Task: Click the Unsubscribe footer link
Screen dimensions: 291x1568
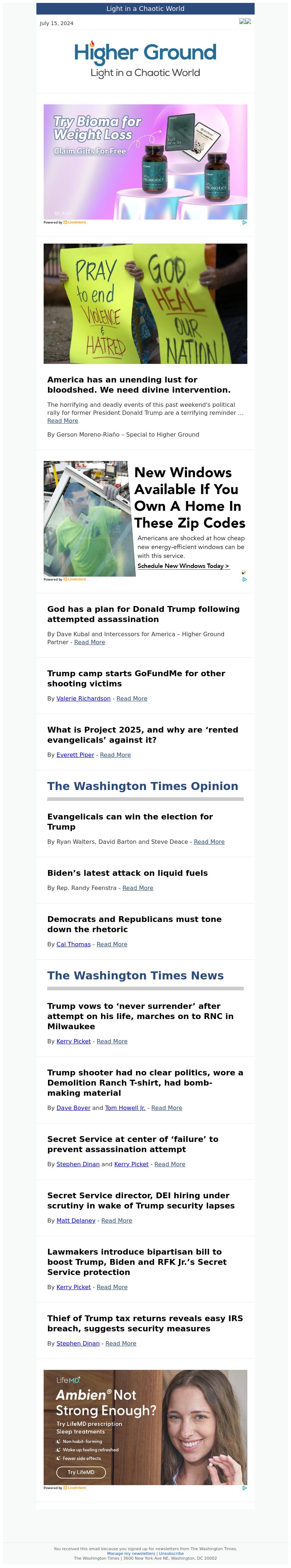Action: pos(171,1553)
